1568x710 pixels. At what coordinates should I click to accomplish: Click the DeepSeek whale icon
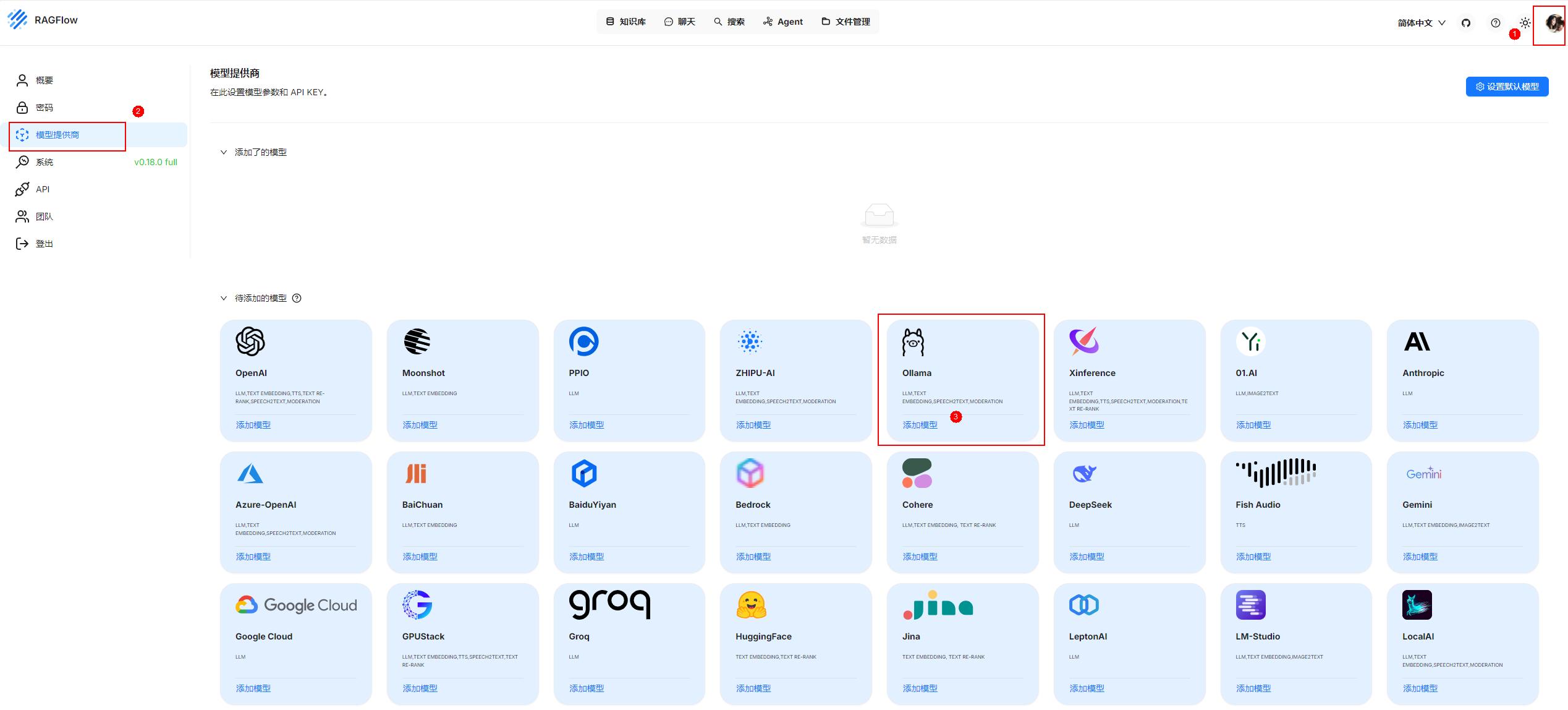(1084, 474)
